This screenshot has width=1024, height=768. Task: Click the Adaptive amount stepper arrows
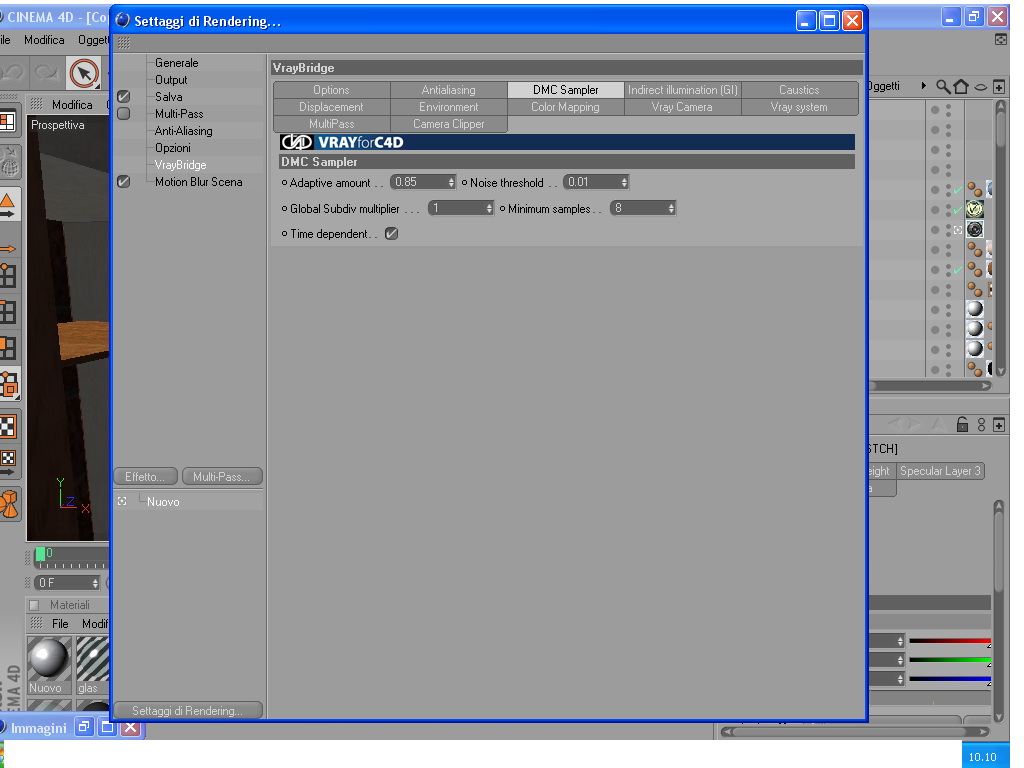click(x=451, y=182)
